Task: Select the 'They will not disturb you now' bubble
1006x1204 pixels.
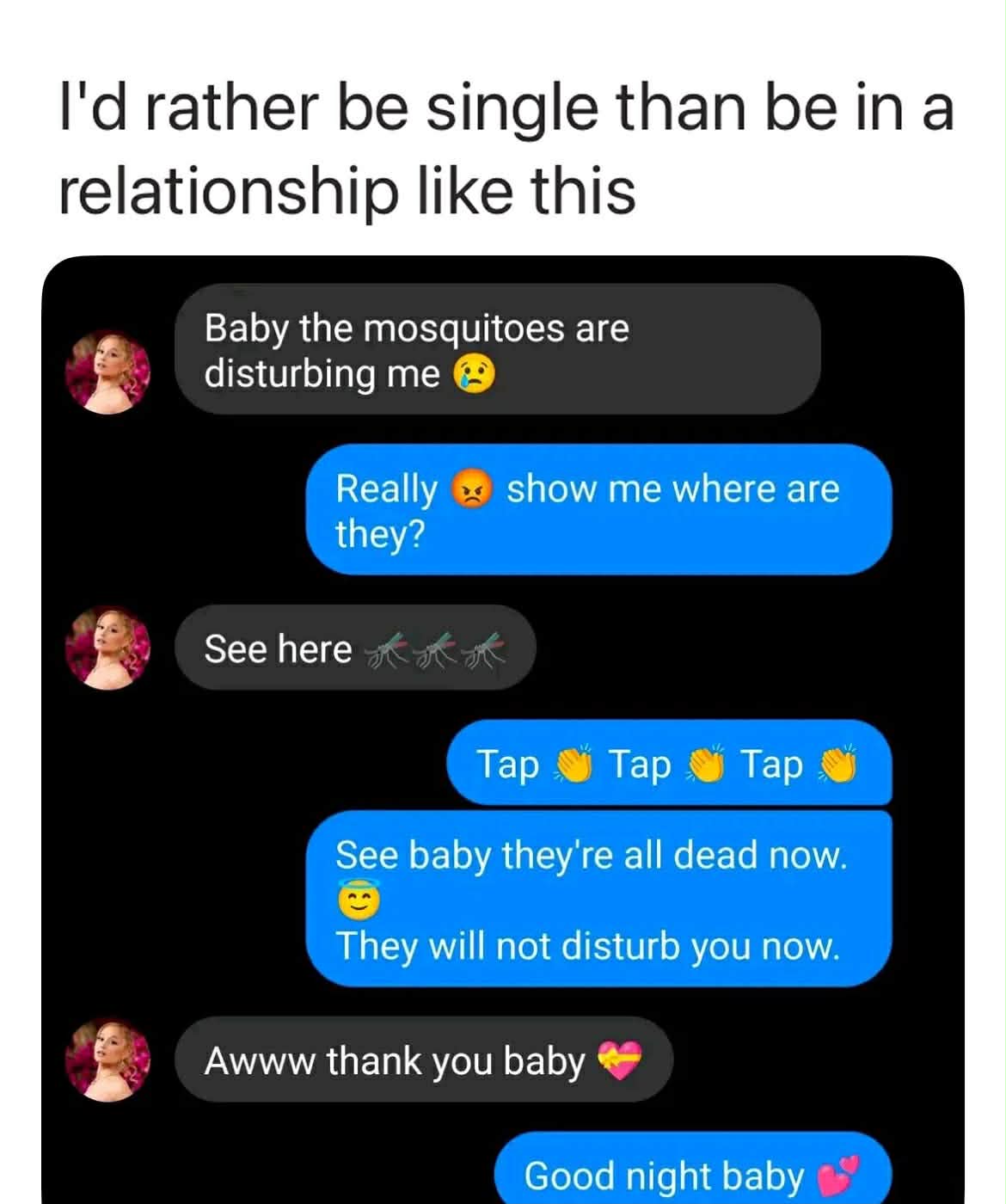Action: click(599, 898)
